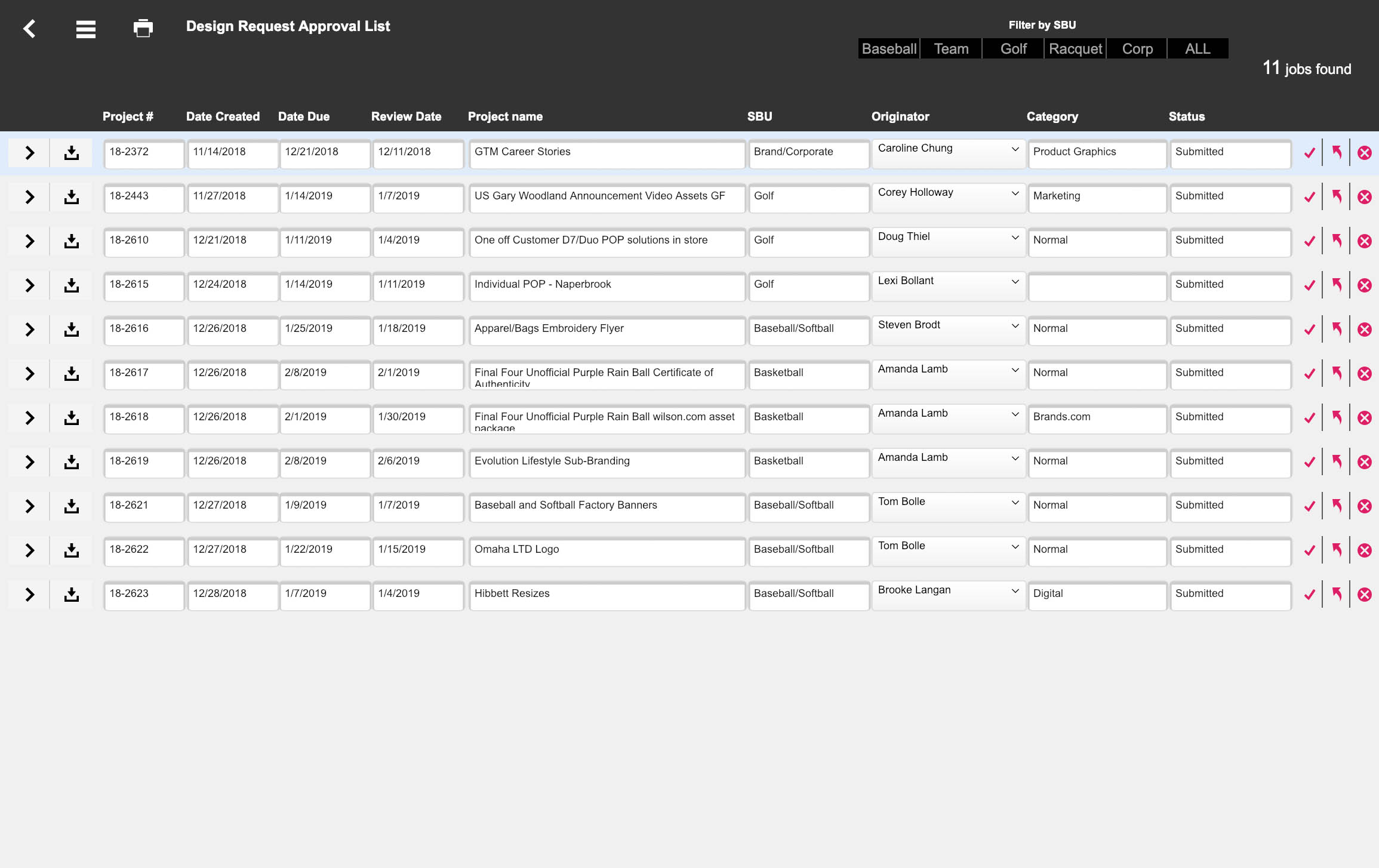Reject project 18-2615 with X icon
This screenshot has width=1379, height=868.
pos(1365,285)
